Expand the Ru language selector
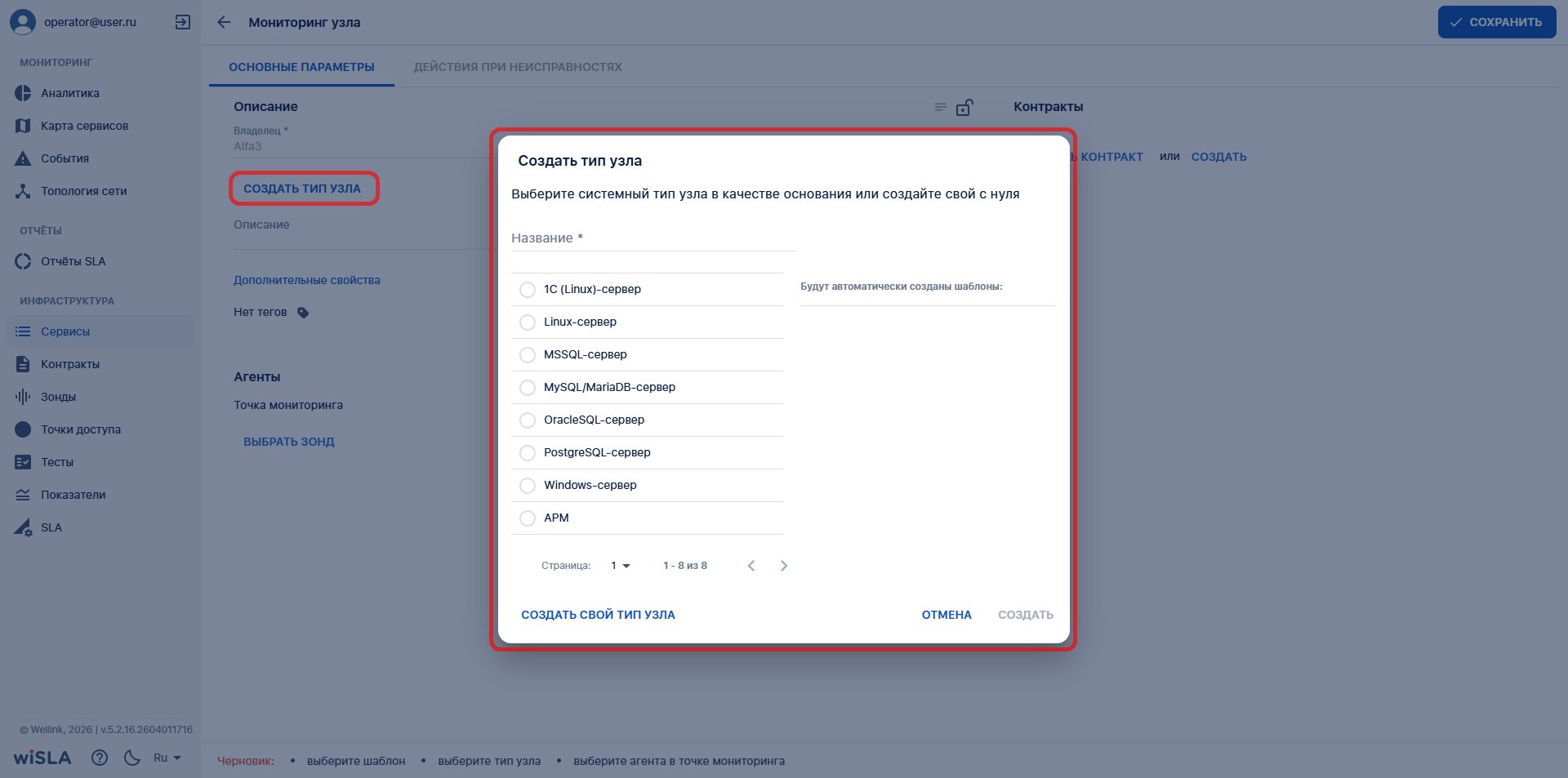 (167, 758)
